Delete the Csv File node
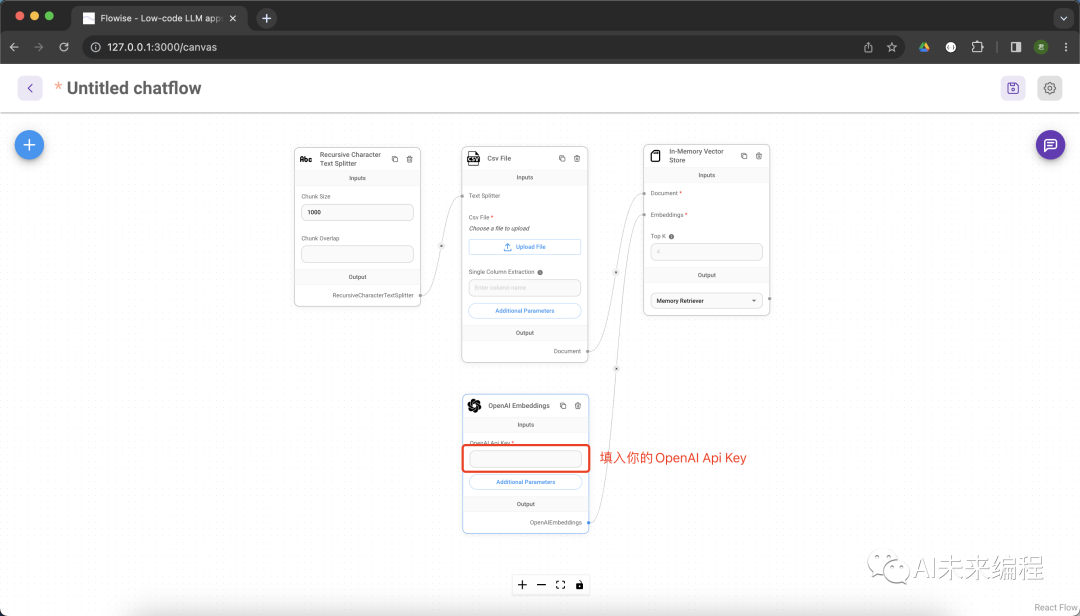 577,158
